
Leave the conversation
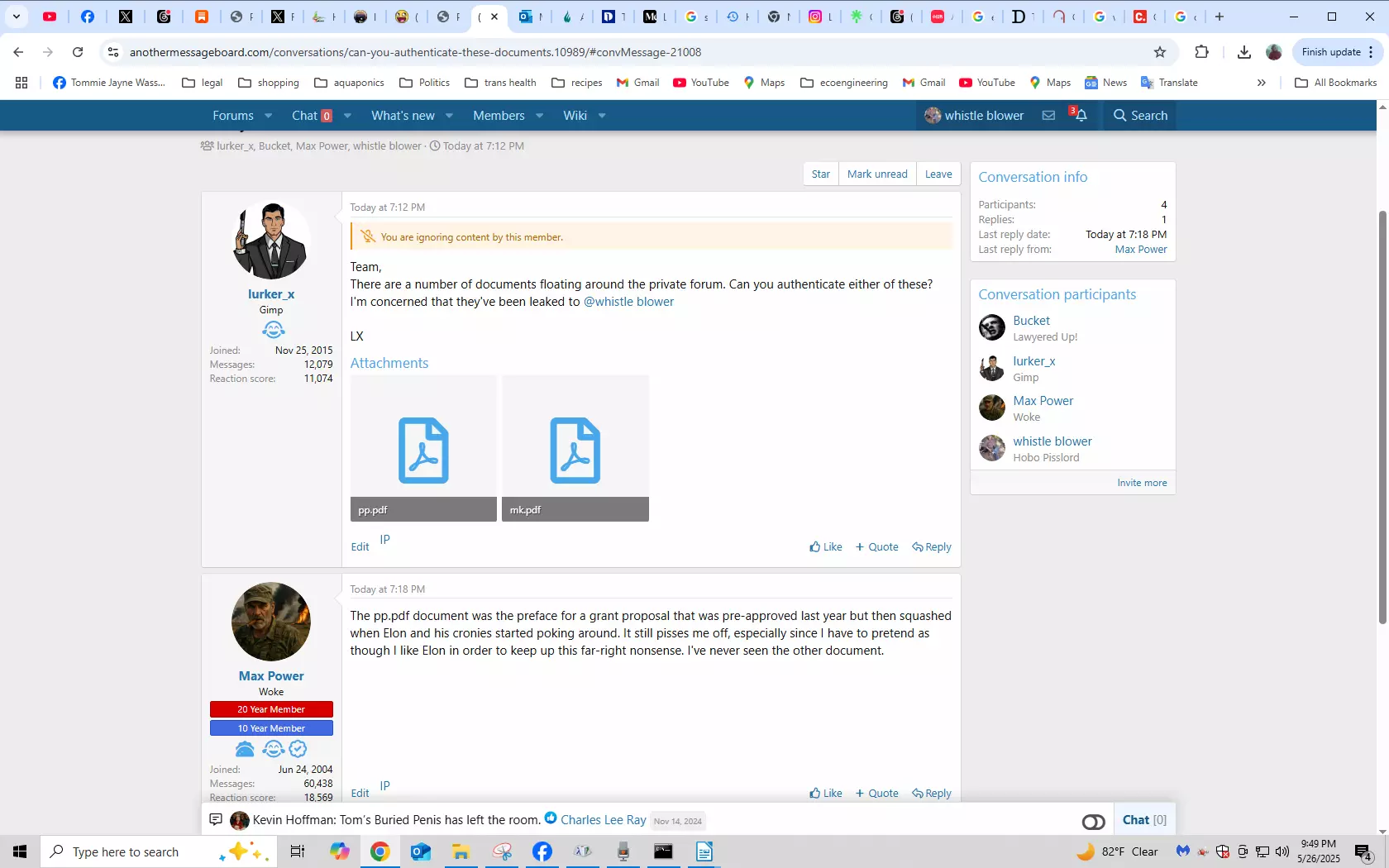pos(938,174)
